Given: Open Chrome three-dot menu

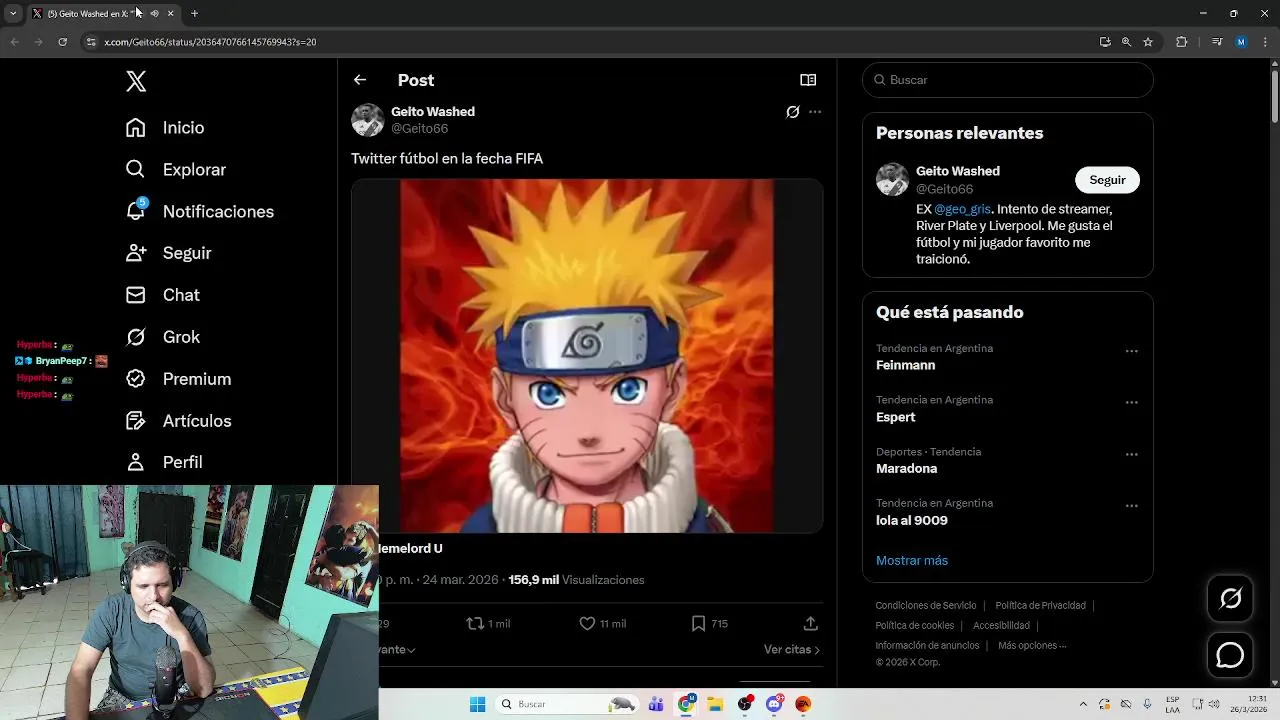Looking at the screenshot, I should point(1264,42).
